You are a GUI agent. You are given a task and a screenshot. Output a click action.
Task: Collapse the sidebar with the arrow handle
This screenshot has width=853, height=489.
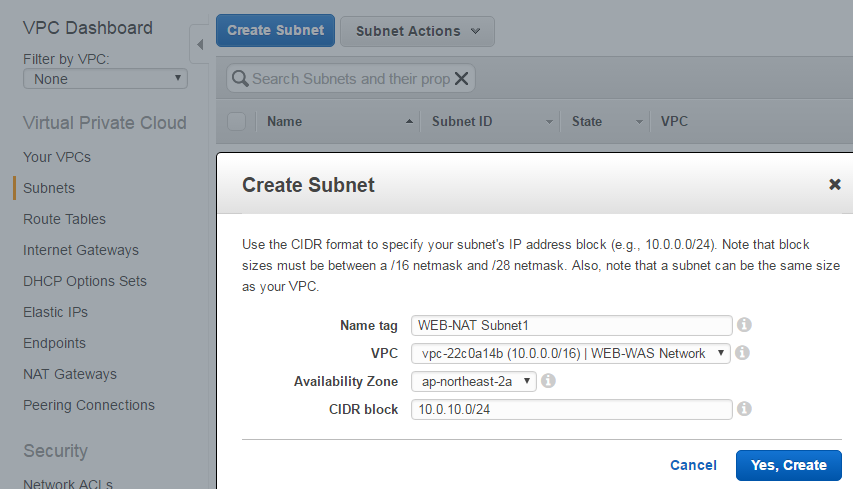200,44
